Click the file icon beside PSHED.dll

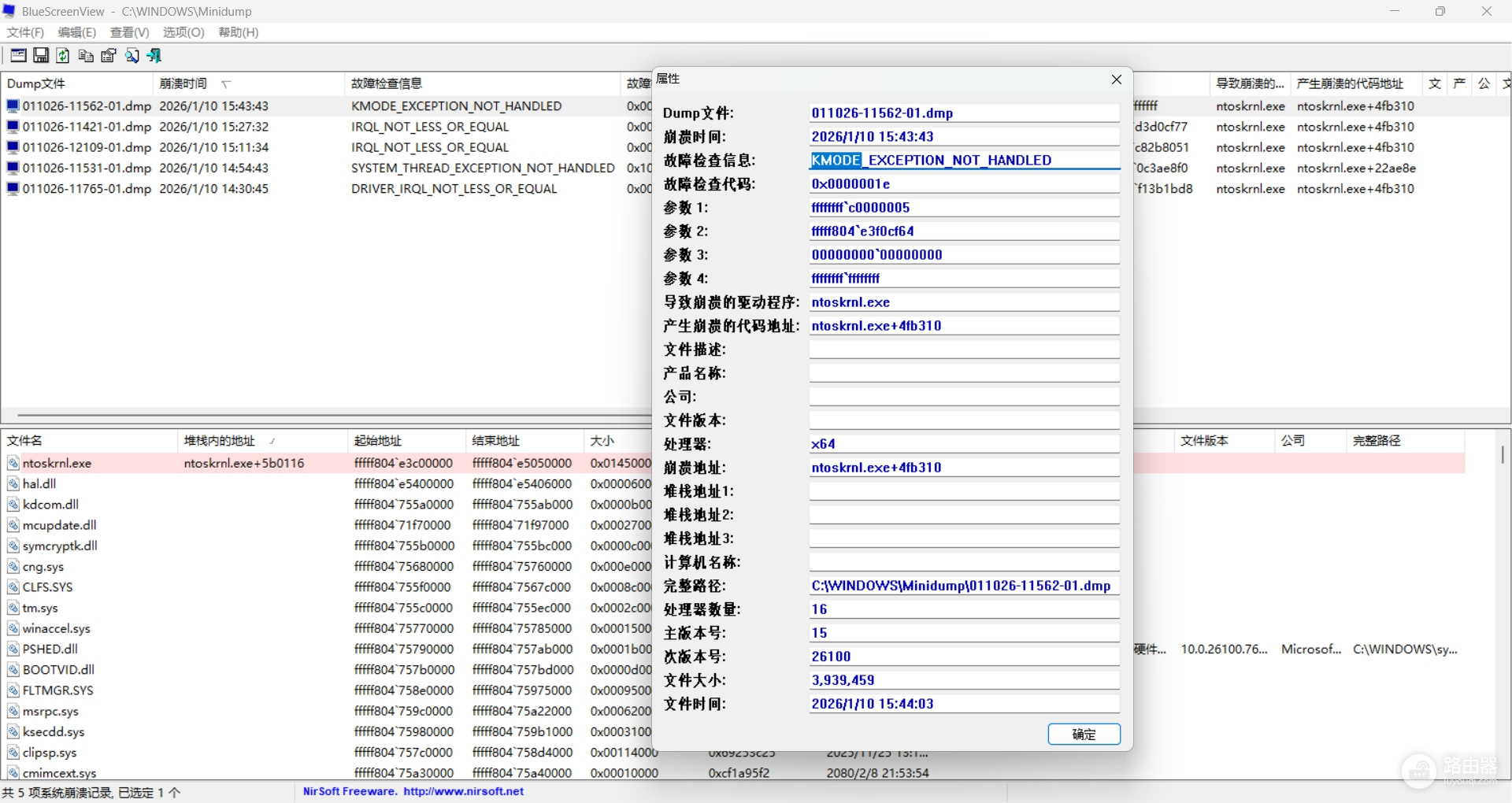[x=13, y=649]
